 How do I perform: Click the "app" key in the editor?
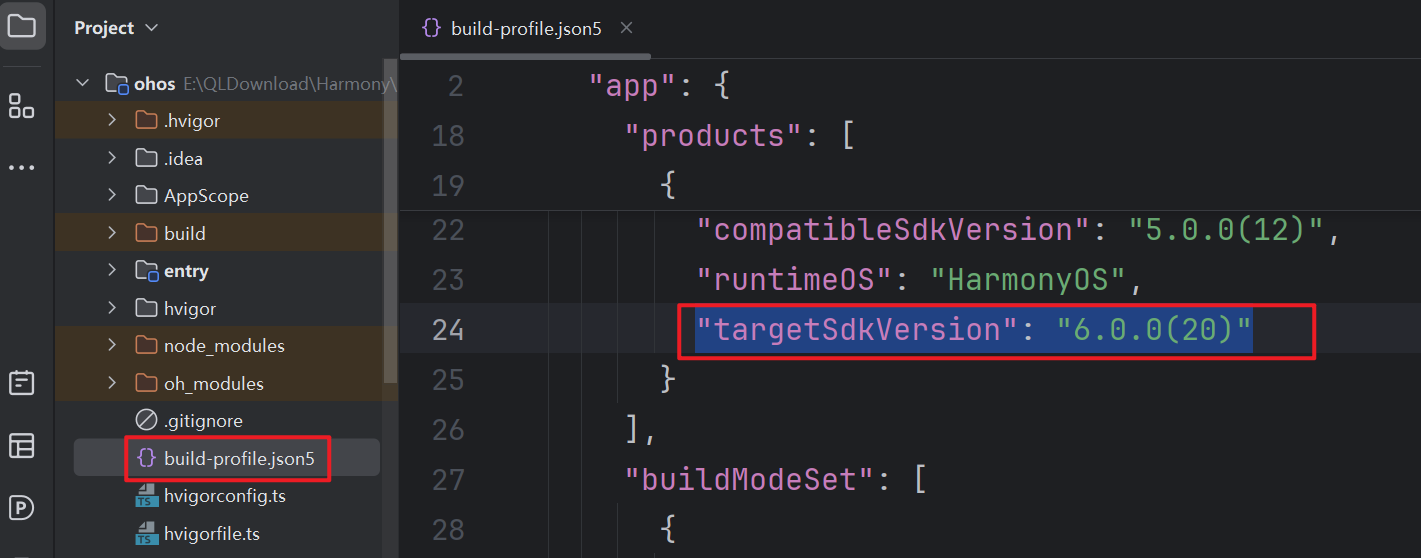click(x=634, y=85)
